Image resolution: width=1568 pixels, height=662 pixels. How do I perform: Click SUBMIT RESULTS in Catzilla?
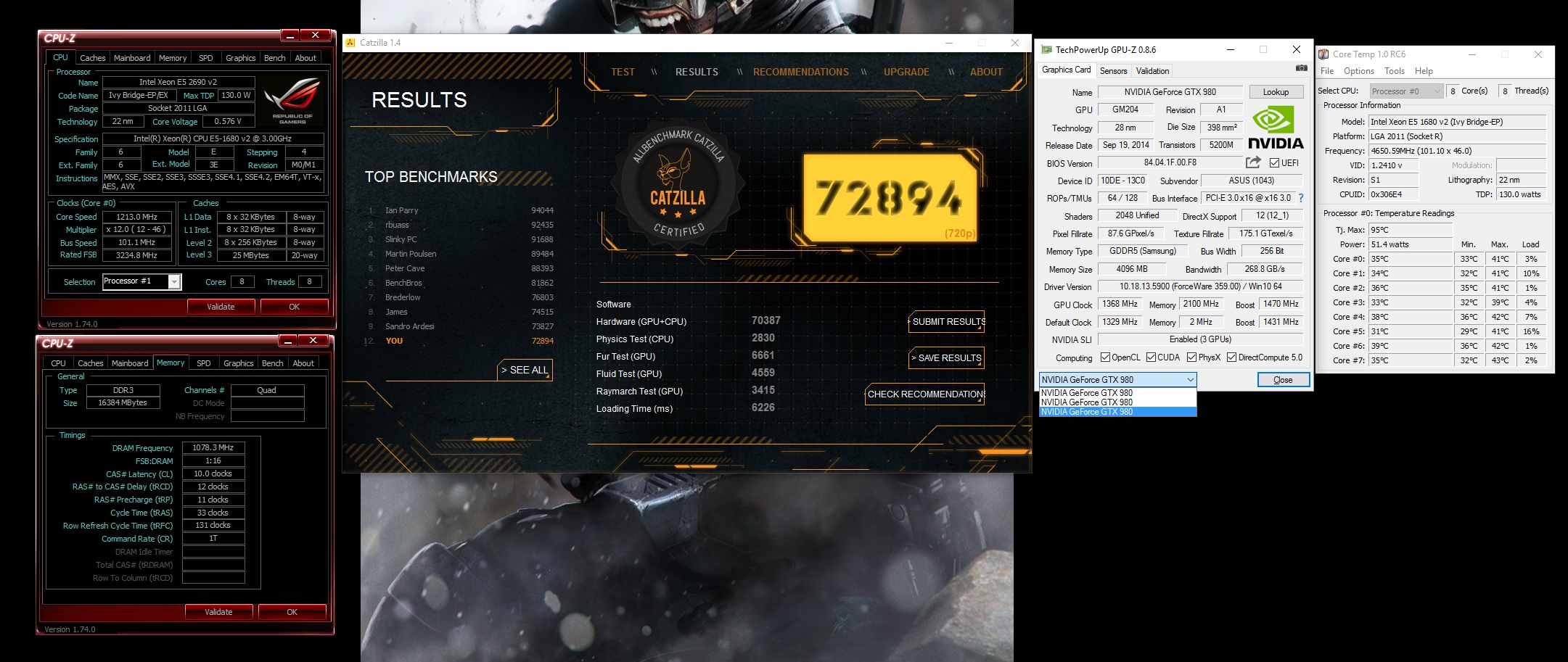947,322
